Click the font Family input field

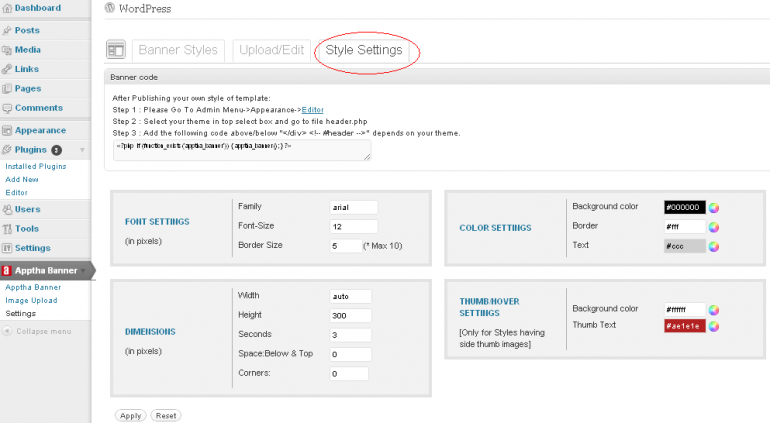point(354,207)
